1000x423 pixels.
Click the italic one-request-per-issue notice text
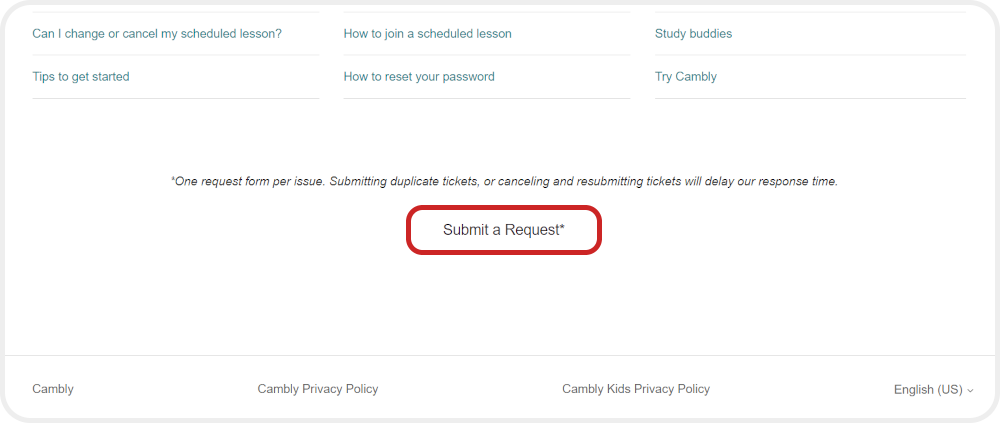(503, 182)
